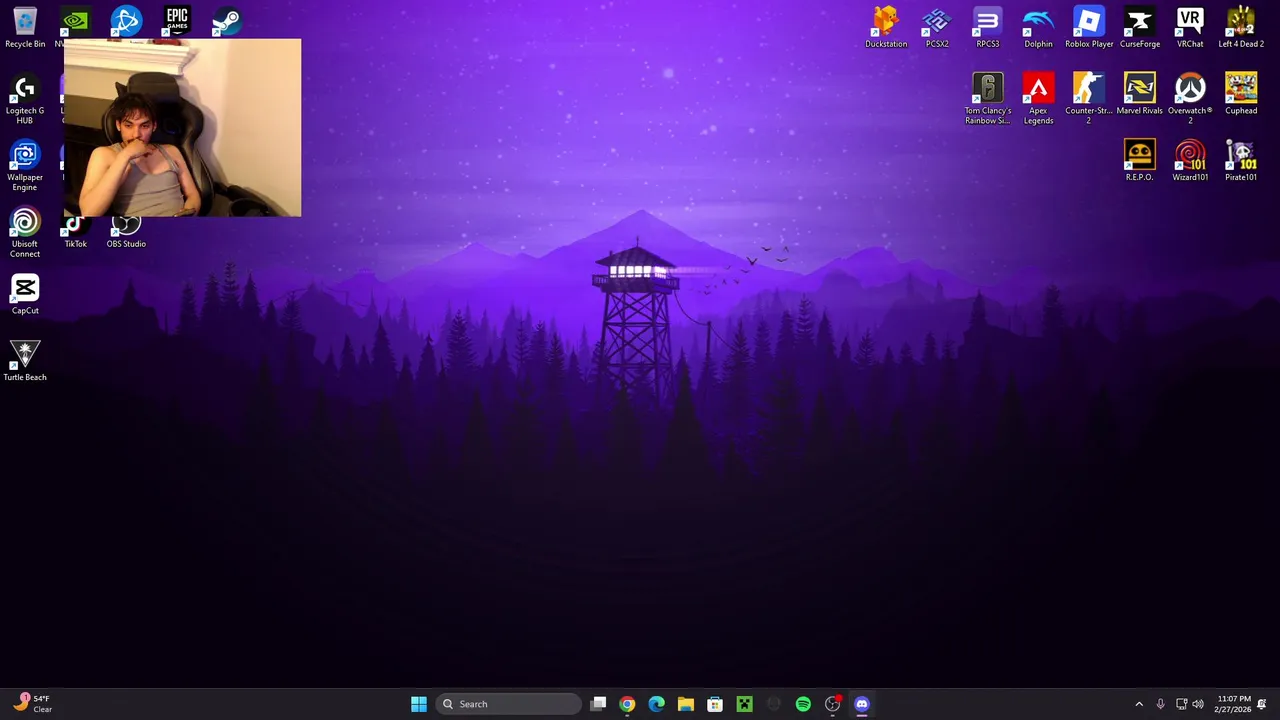Screen dimensions: 1280x720
Task: Click the webcam overlay window
Action: pos(182,128)
